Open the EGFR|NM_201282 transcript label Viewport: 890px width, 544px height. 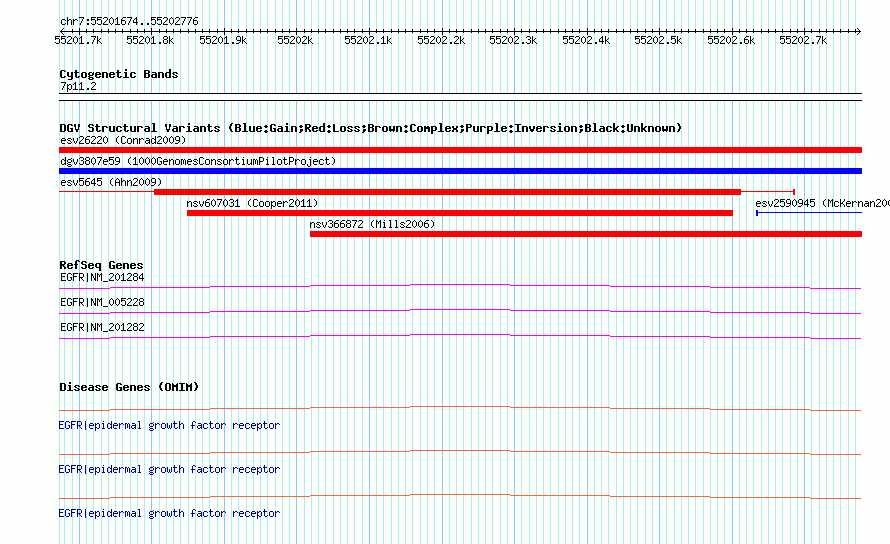[x=102, y=328]
